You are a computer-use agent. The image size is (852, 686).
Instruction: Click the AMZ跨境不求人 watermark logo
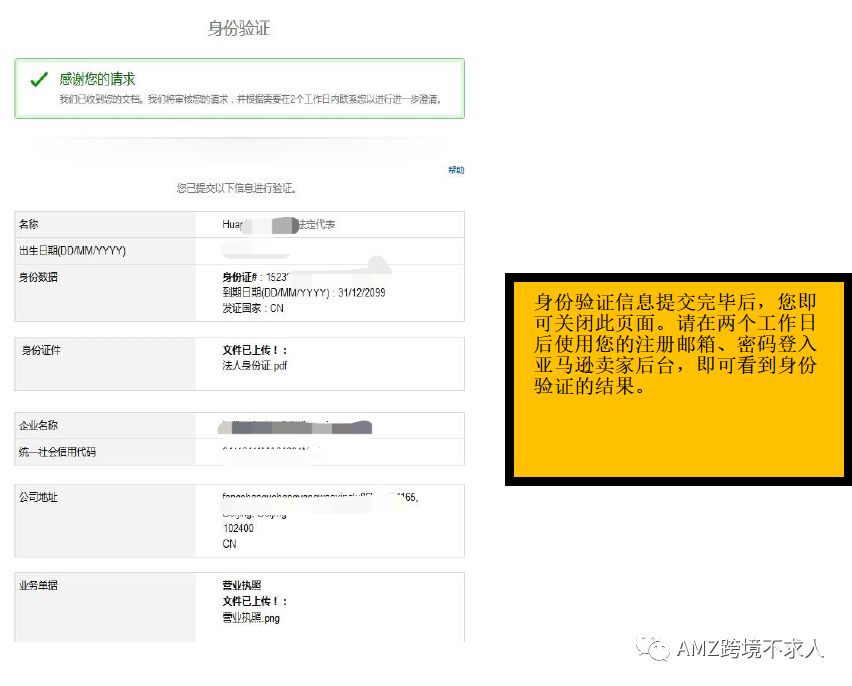tap(732, 649)
